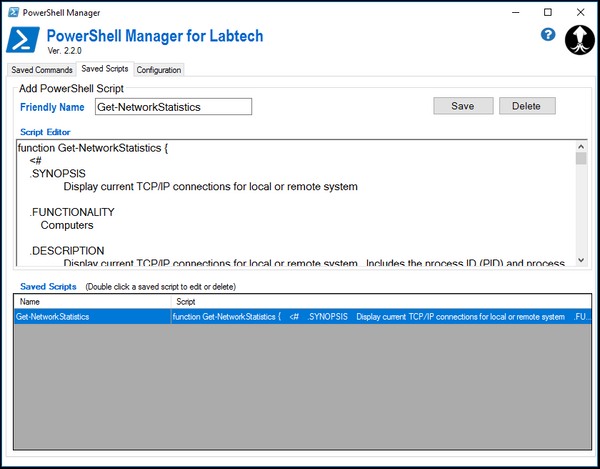Click the title bar PowerShell Manager icon

[x=13, y=12]
